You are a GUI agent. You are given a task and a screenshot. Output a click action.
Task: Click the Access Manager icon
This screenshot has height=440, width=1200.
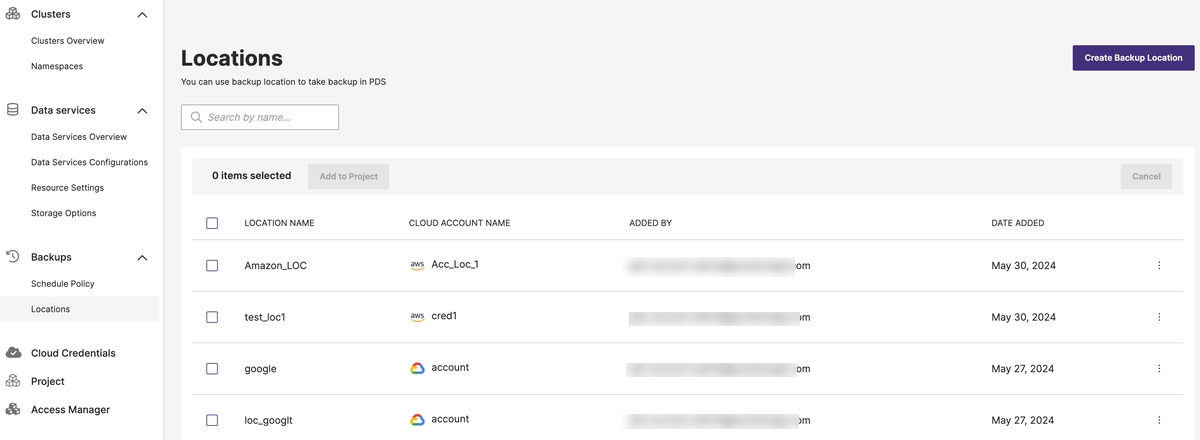click(x=13, y=409)
